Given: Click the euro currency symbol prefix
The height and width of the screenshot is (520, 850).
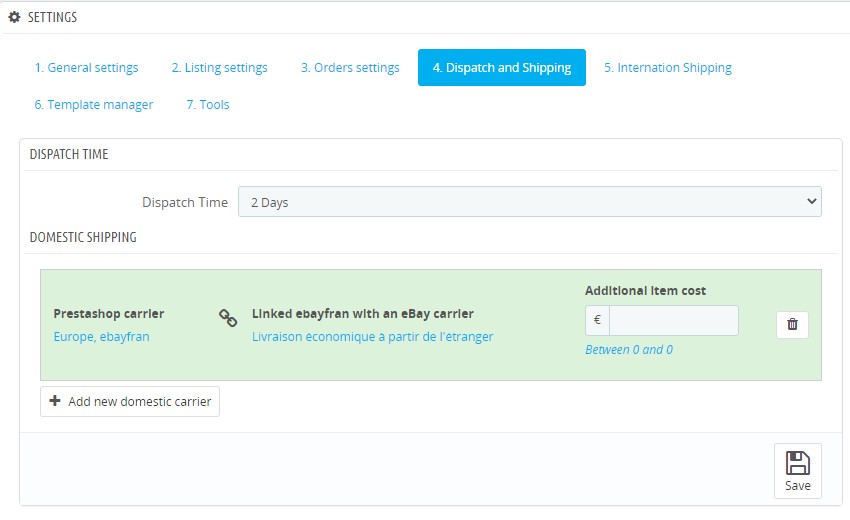Looking at the screenshot, I should tap(597, 321).
